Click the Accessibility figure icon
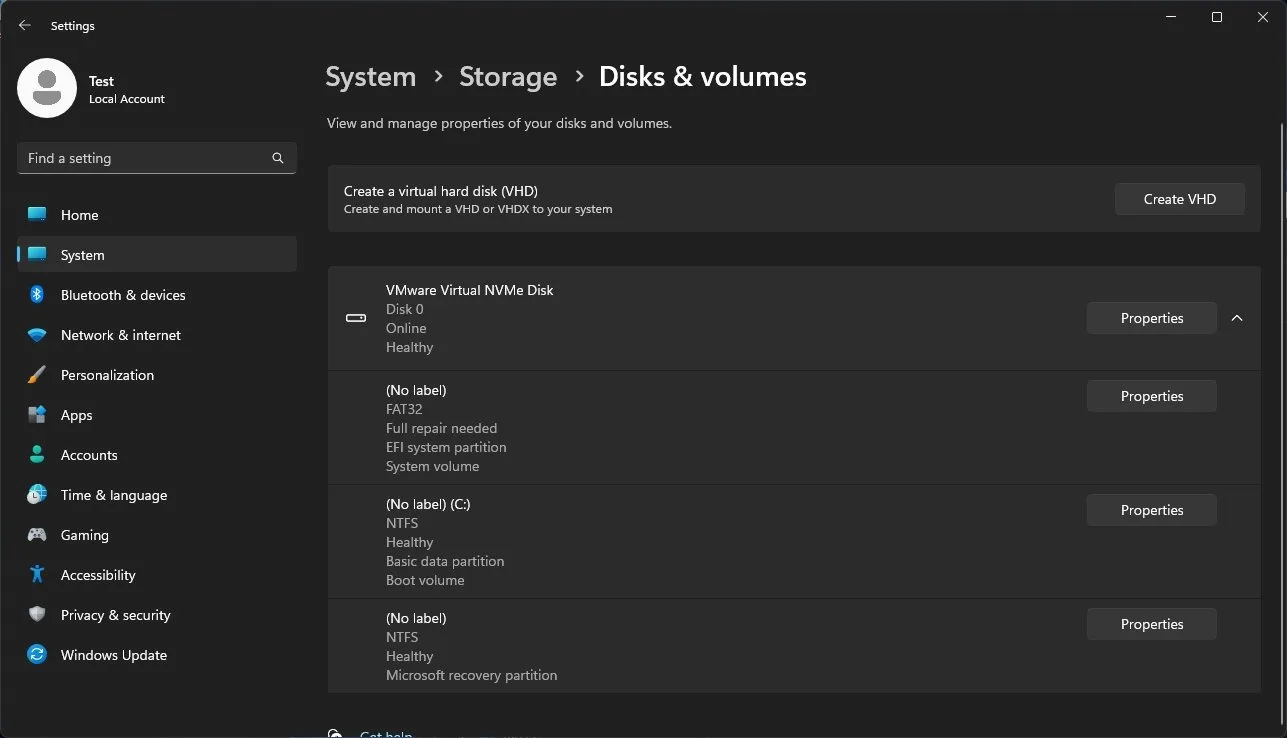Screen dimensions: 1287x738 click(x=37, y=575)
